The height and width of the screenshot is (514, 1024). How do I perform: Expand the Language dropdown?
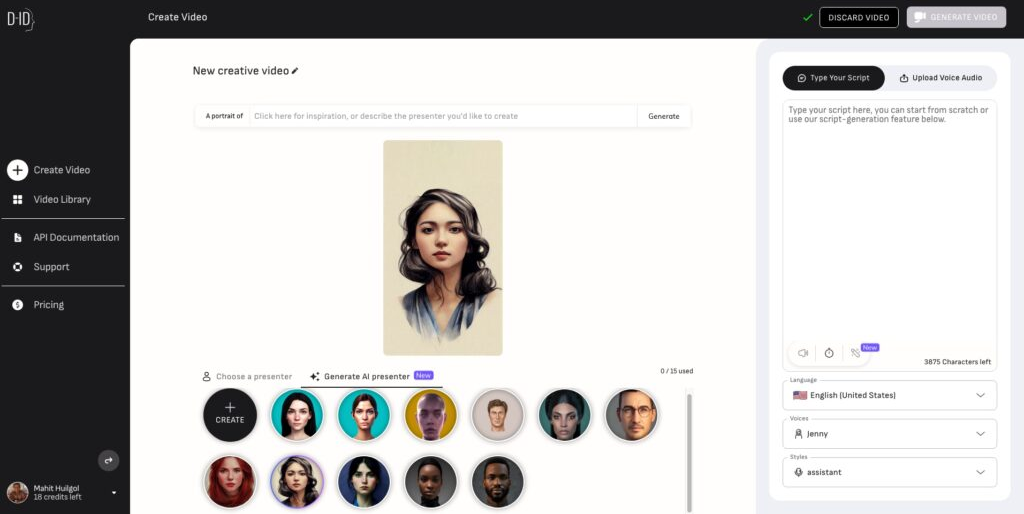889,395
